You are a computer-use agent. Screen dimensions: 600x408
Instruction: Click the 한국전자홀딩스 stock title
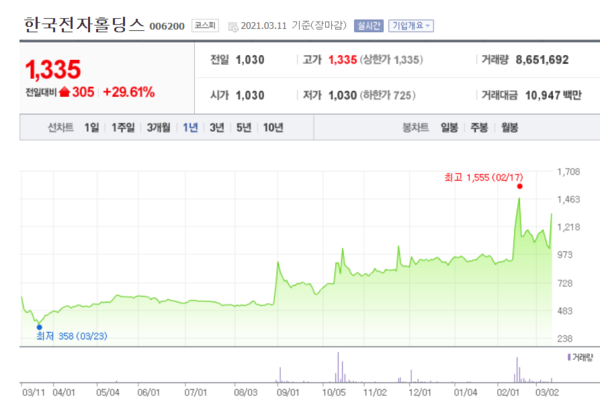pos(84,24)
